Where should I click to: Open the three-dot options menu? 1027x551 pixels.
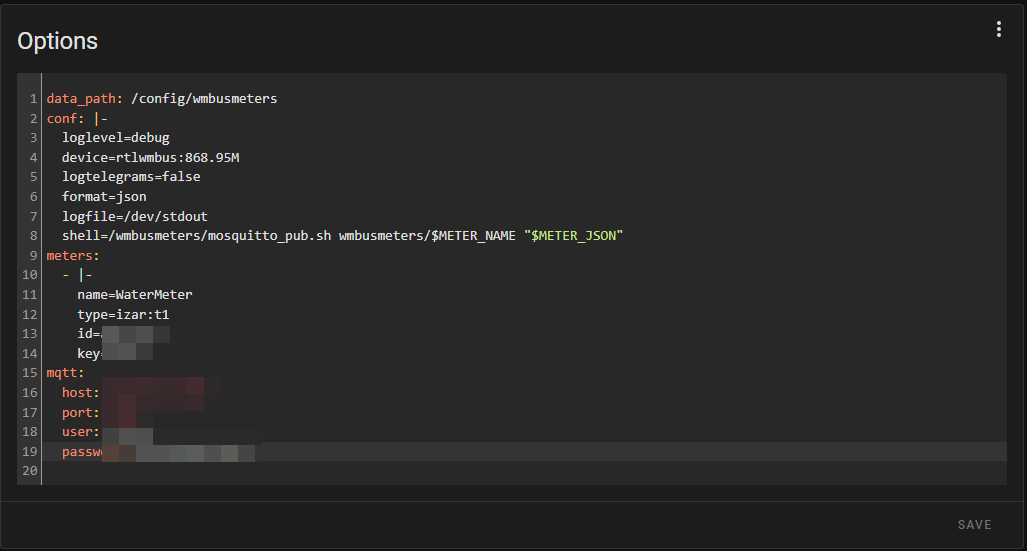[998, 29]
